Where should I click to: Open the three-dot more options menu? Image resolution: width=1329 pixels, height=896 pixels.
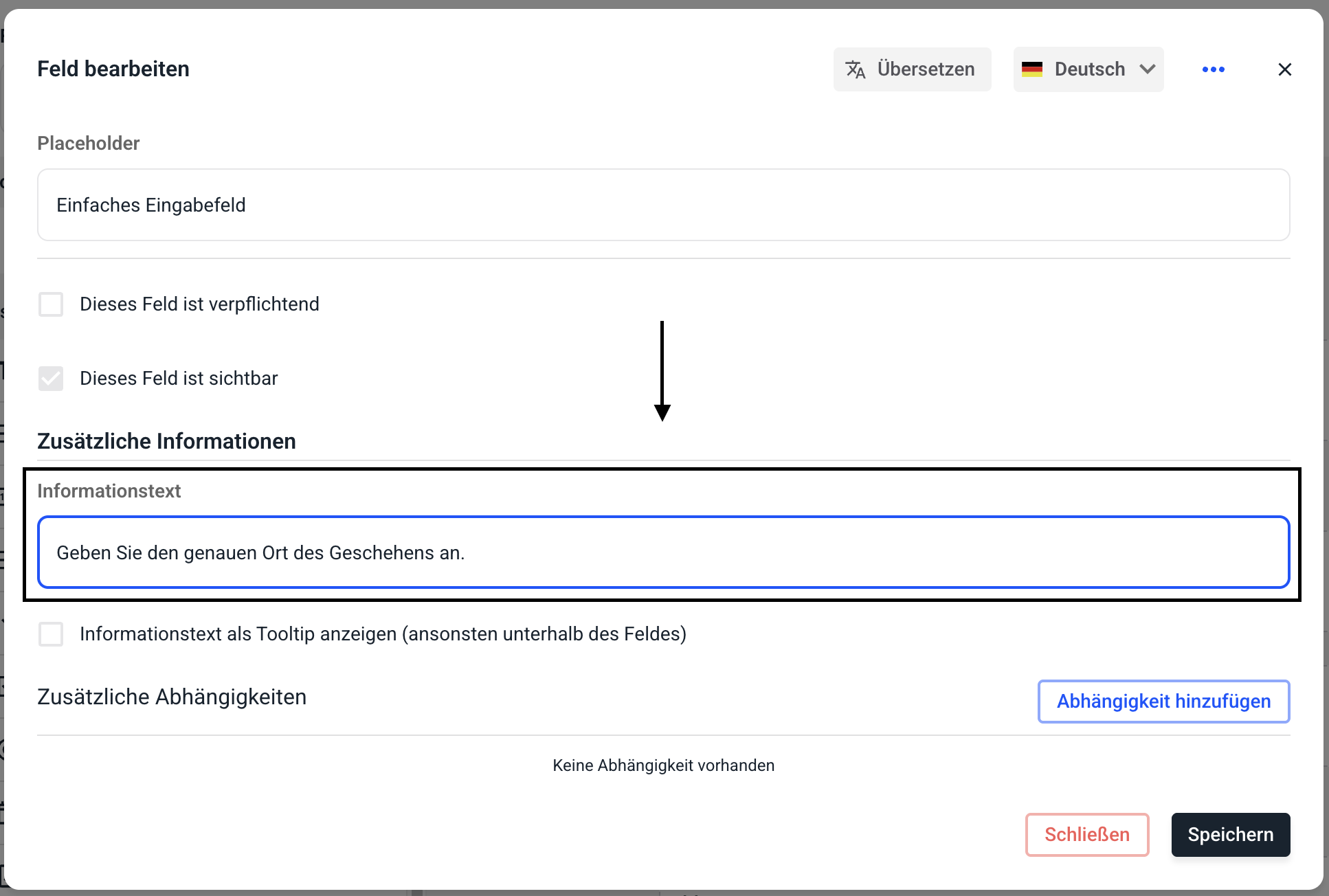click(1213, 69)
